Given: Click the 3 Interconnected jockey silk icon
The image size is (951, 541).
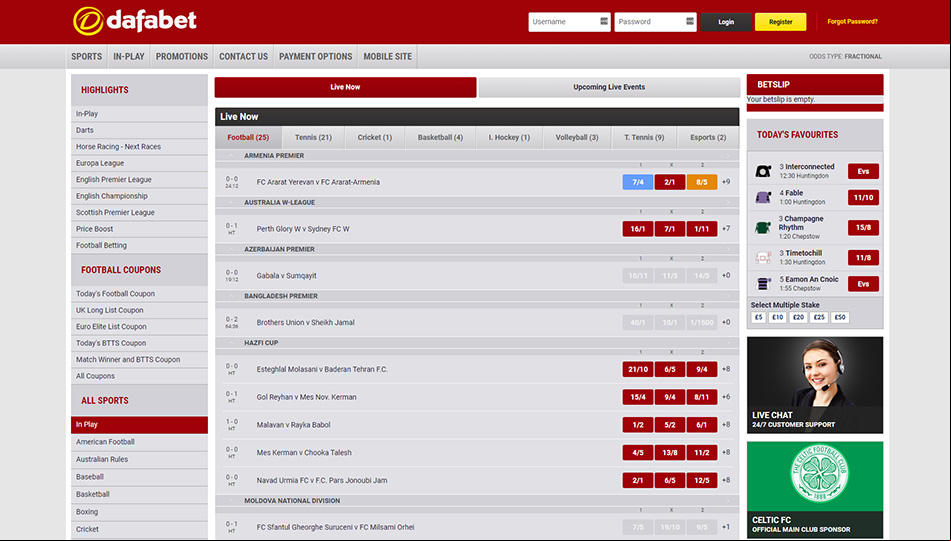Looking at the screenshot, I should click(763, 171).
